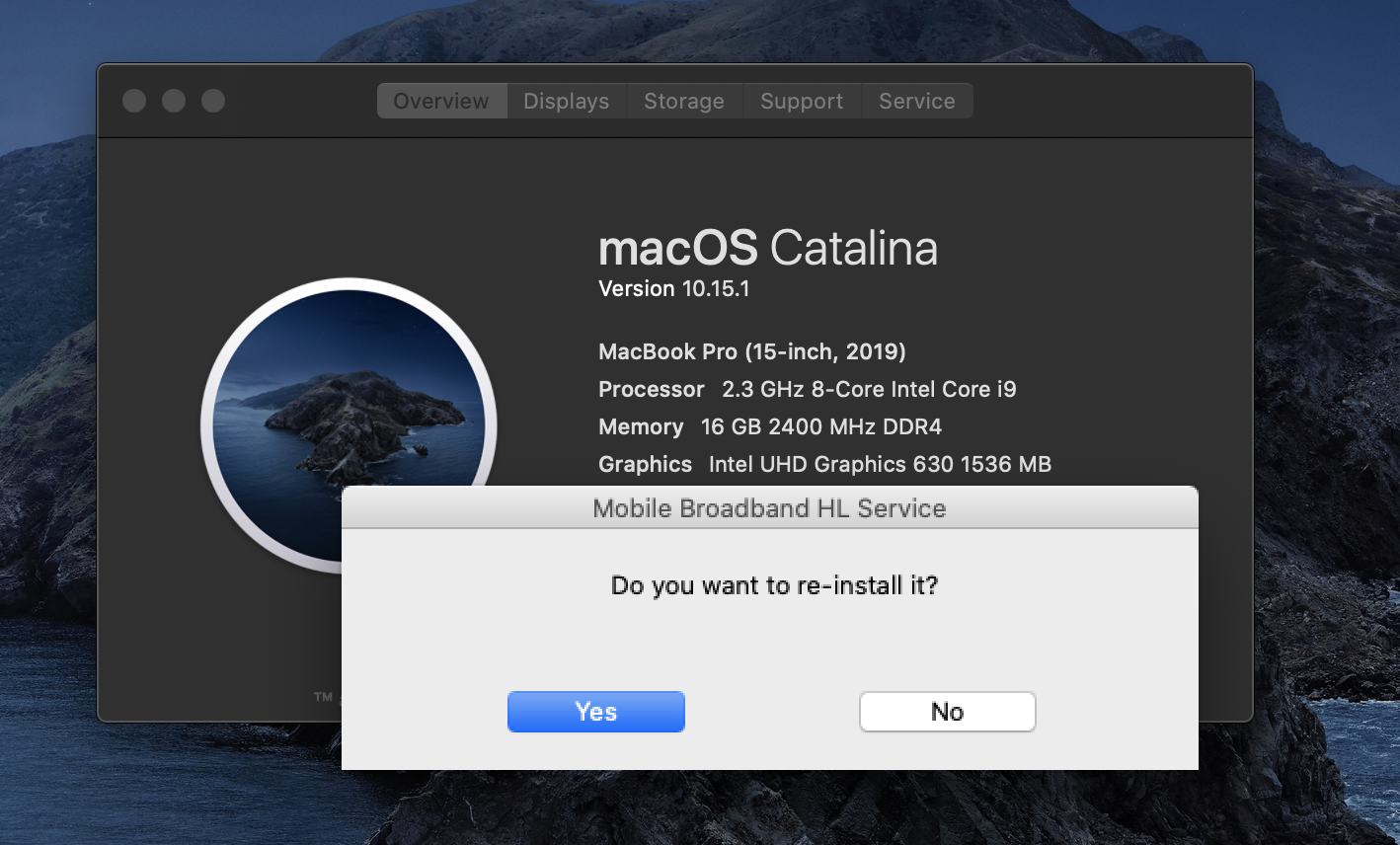Go to the Service tab
This screenshot has height=845, width=1400.
point(917,101)
